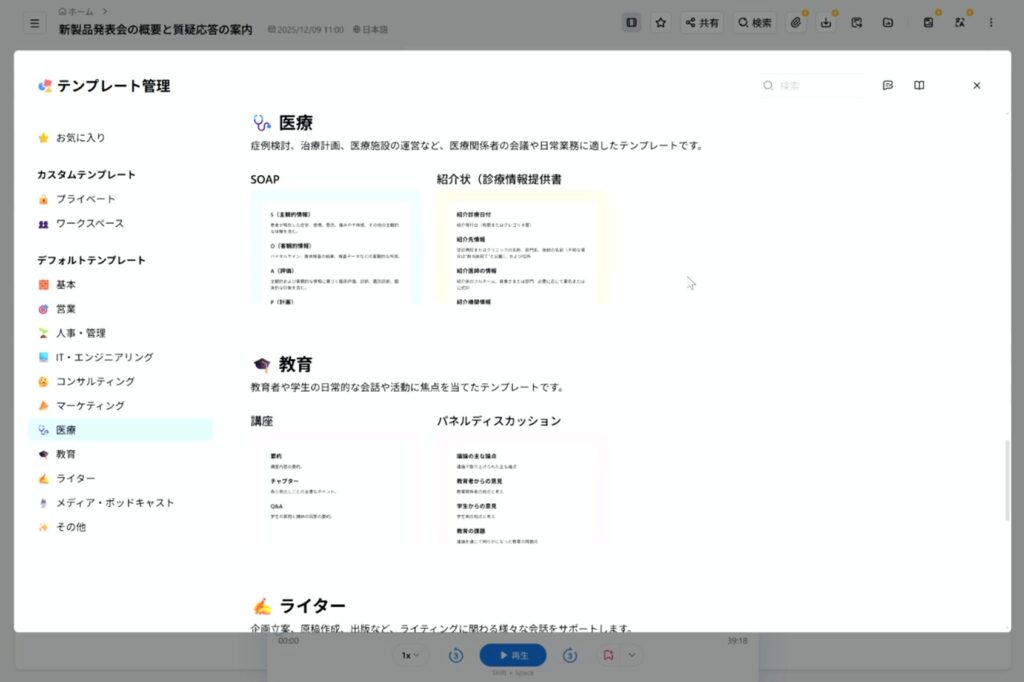Viewport: 1024px width, 682px height.
Task: Open the hamburger menu at top left
Action: (x=34, y=22)
